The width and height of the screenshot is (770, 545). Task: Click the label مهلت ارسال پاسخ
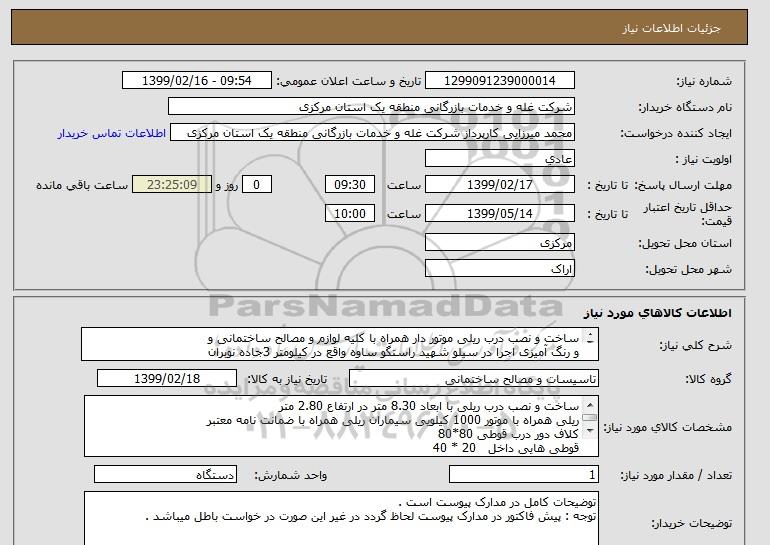click(x=683, y=185)
